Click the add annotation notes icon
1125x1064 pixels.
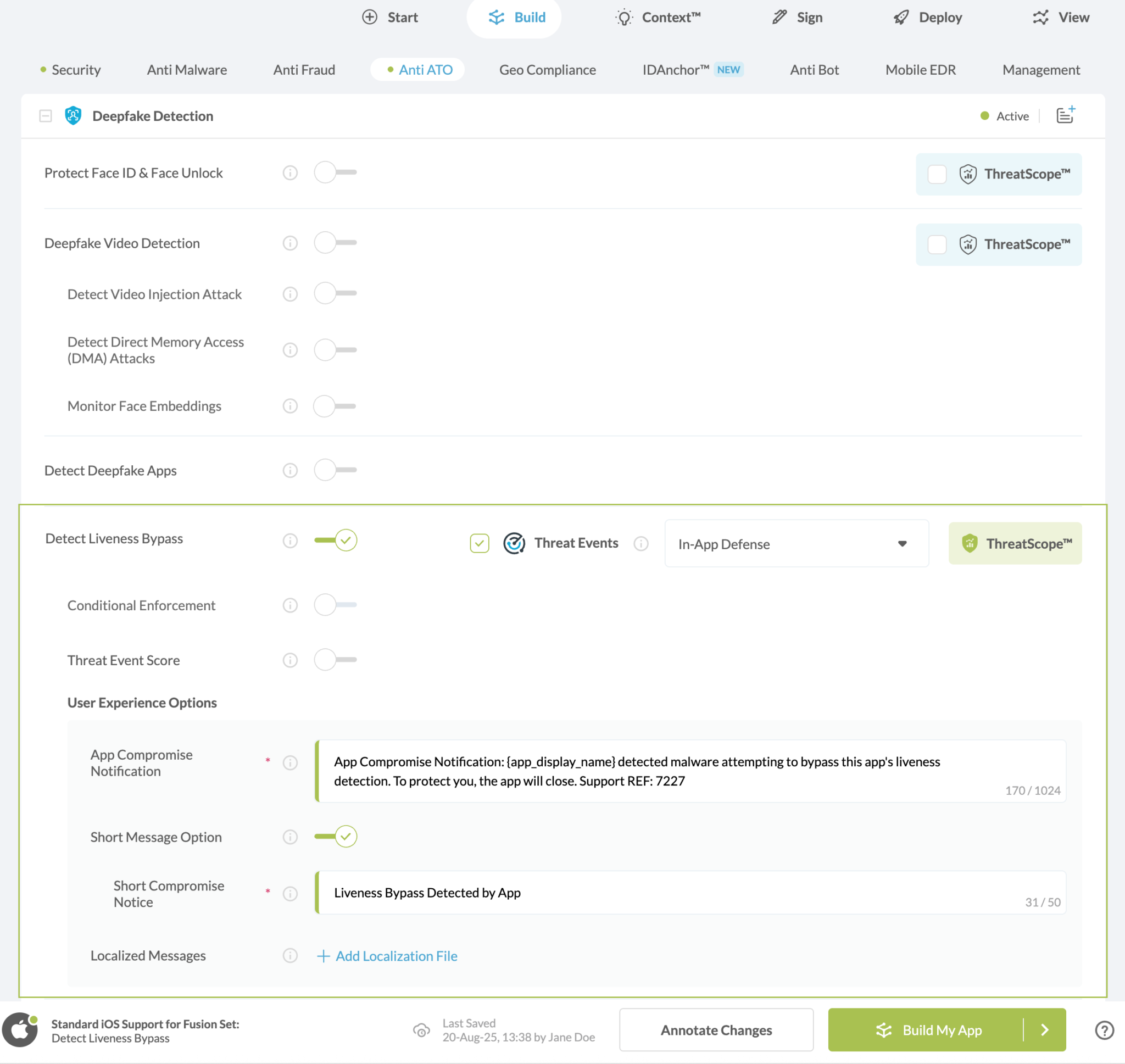1065,116
